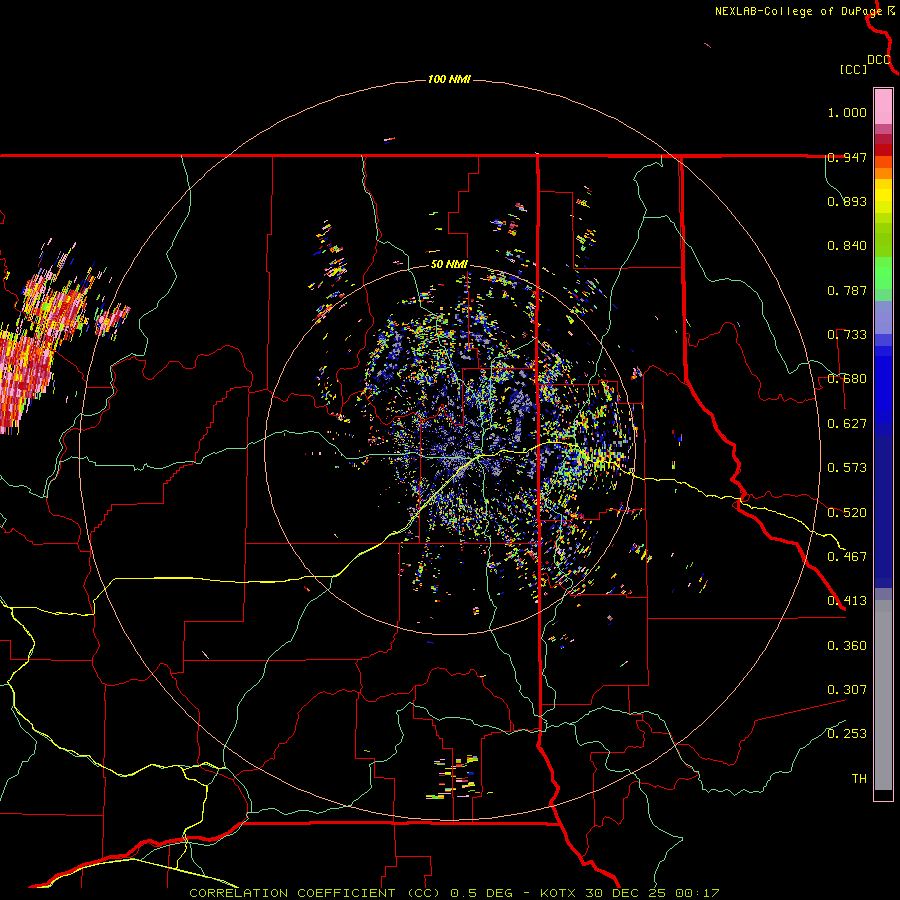Pick the red band of the color scale

tap(883, 150)
